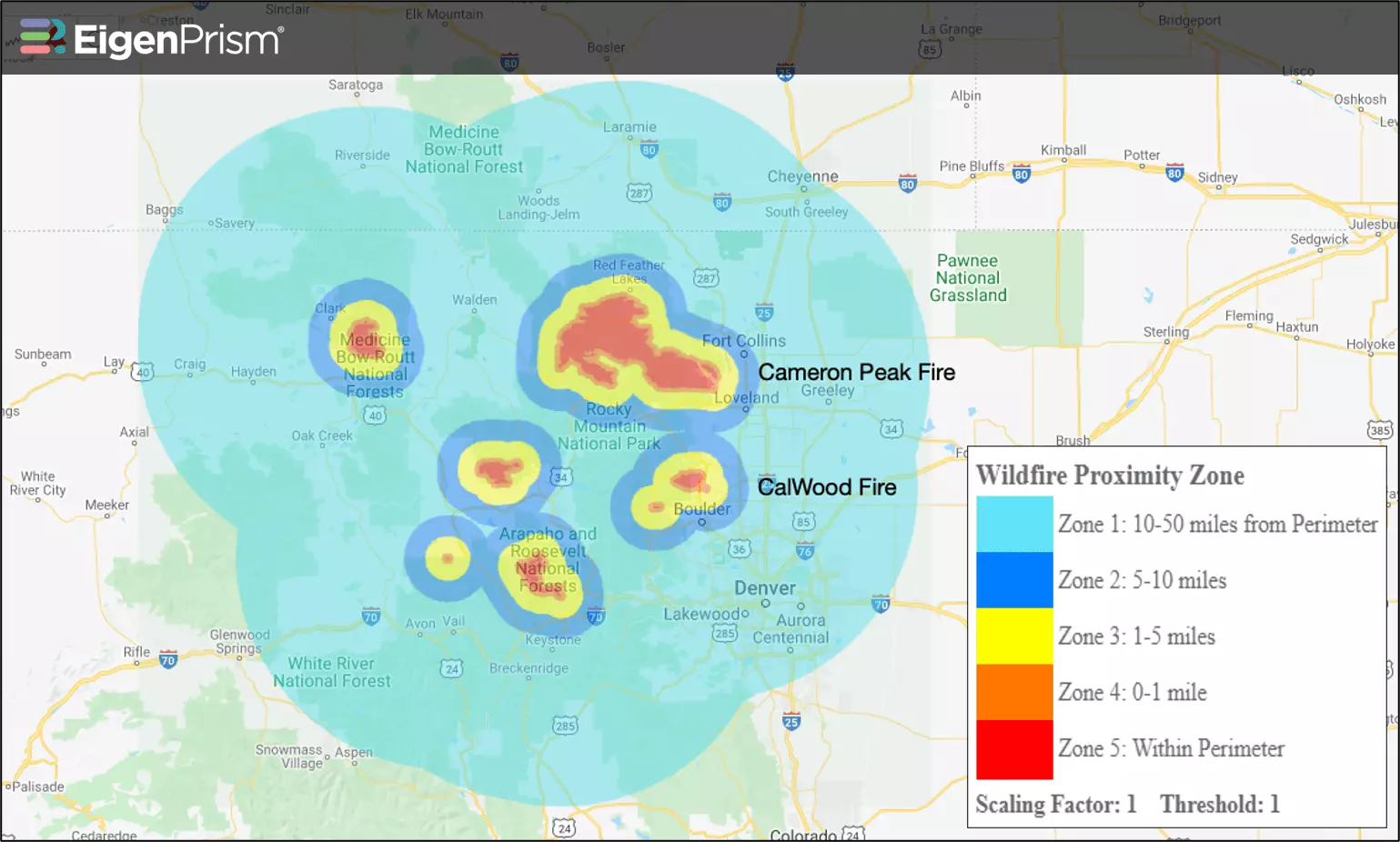Click the Denver city label on map

(x=765, y=587)
